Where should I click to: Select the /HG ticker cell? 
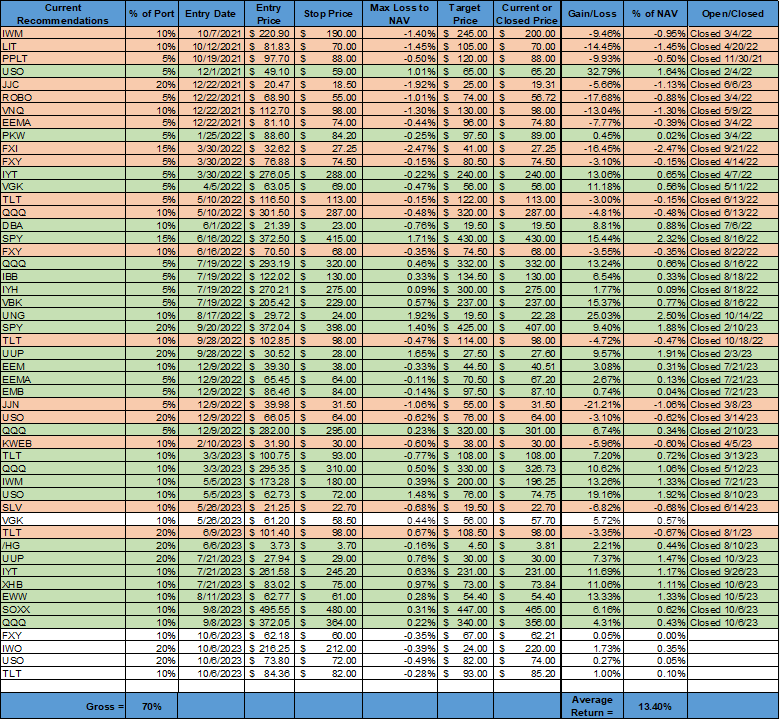63,546
